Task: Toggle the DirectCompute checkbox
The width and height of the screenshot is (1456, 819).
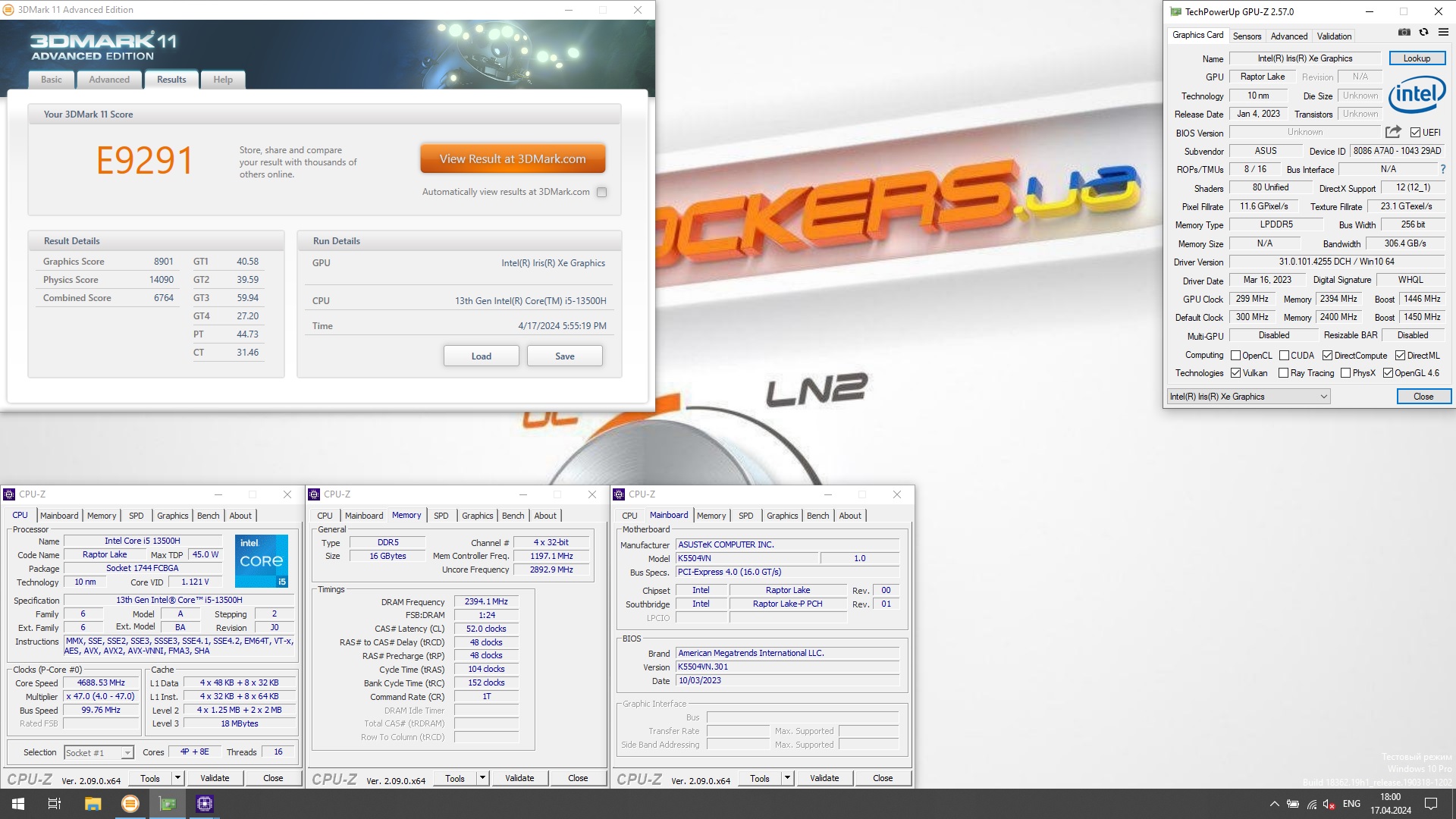Action: [x=1327, y=356]
